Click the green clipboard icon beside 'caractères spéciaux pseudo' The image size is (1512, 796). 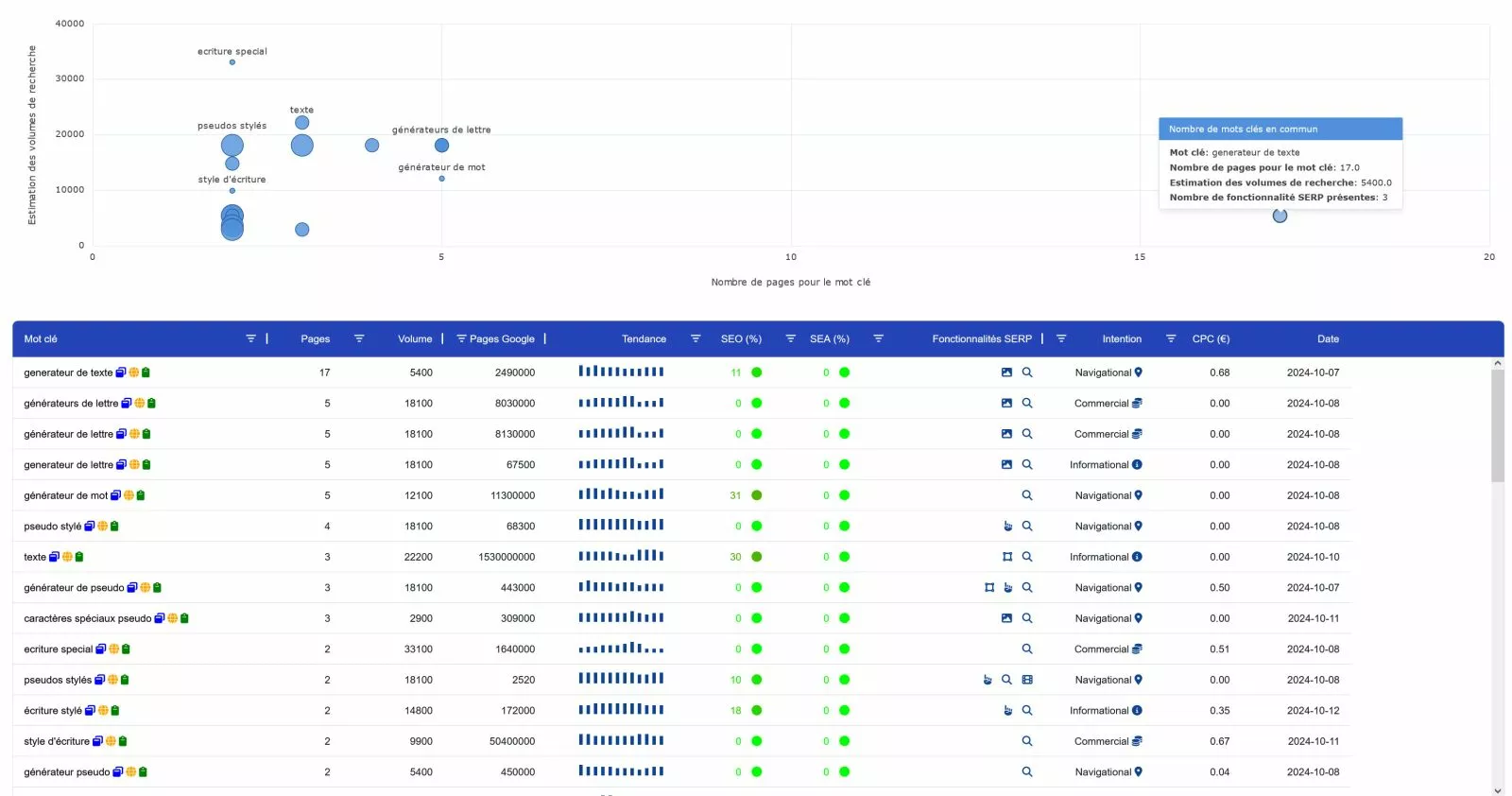pos(185,618)
